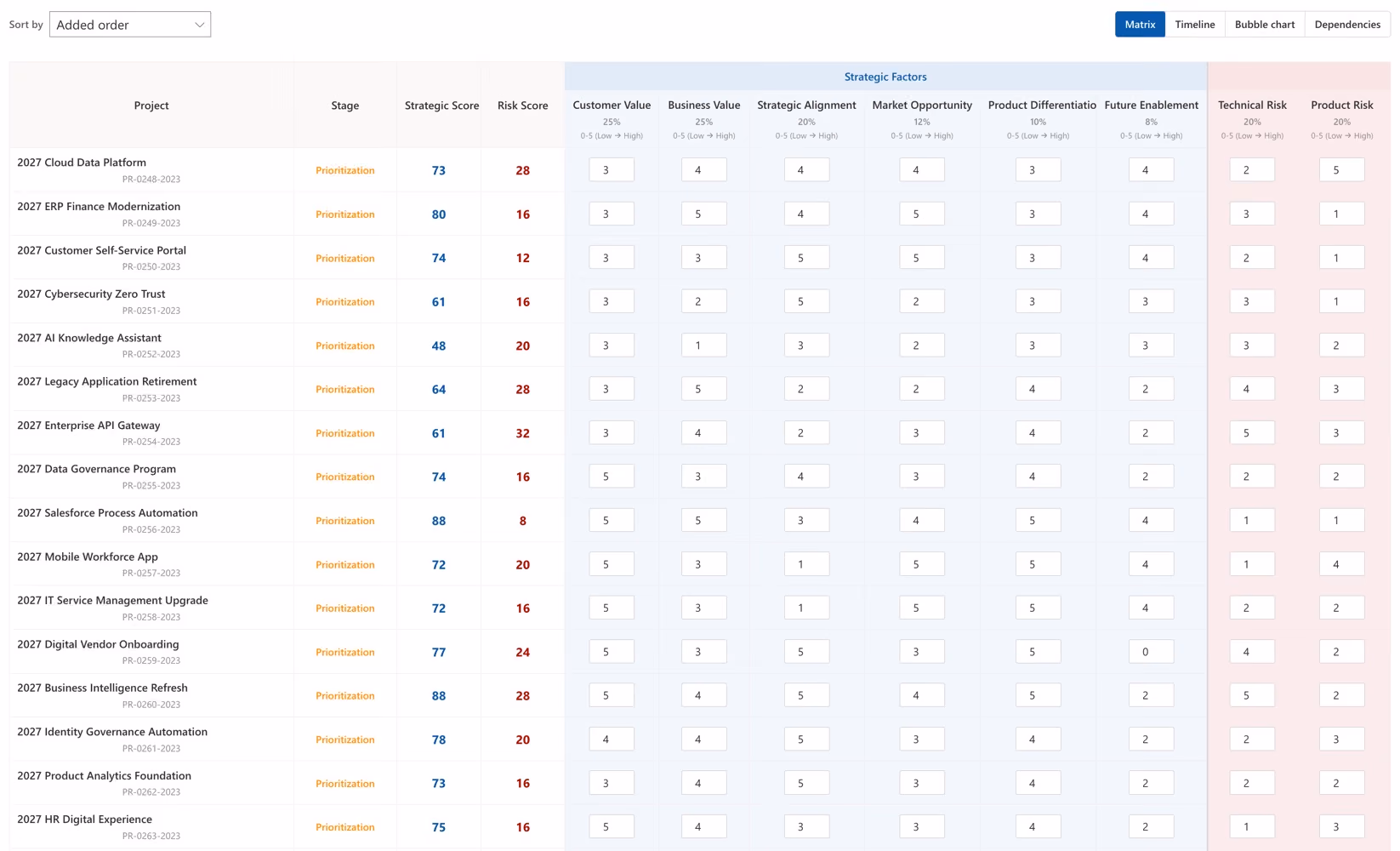
Task: Open 2027 Cybersecurity Zero Trust project
Action: [91, 294]
